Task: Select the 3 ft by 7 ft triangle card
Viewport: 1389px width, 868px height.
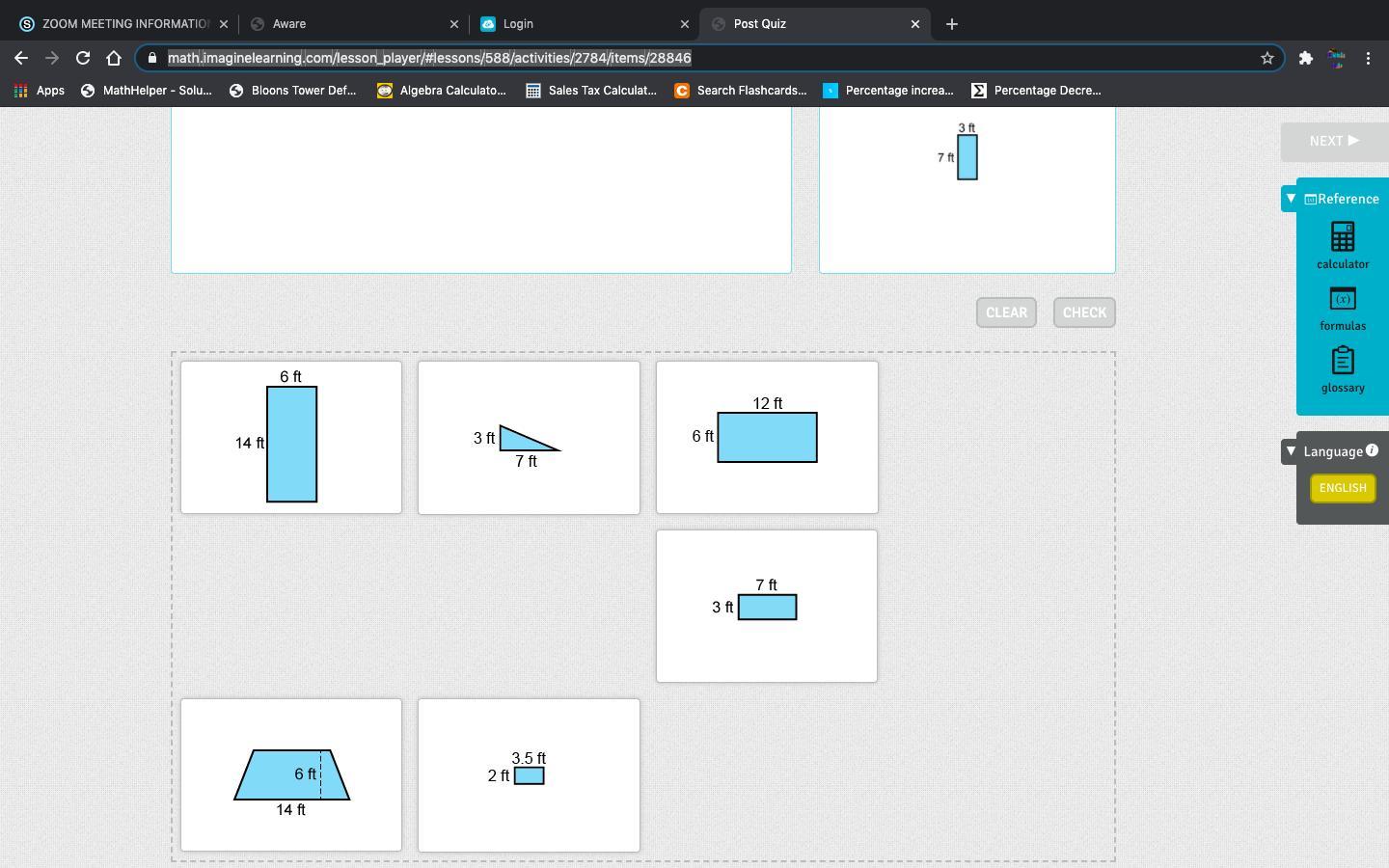Action: pyautogui.click(x=529, y=438)
